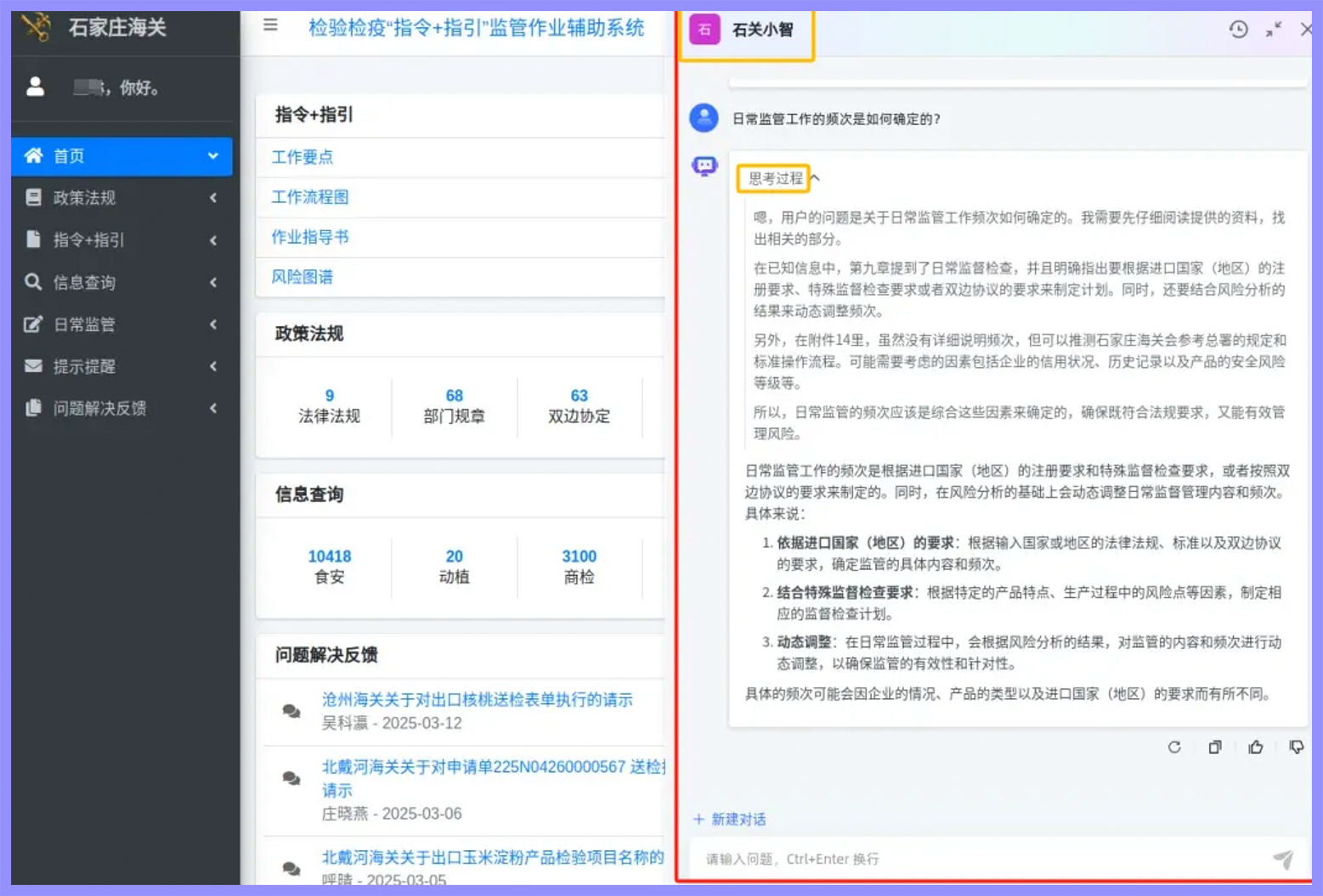Regenerate the response with the refresh icon
This screenshot has width=1323, height=896.
coord(1174,748)
